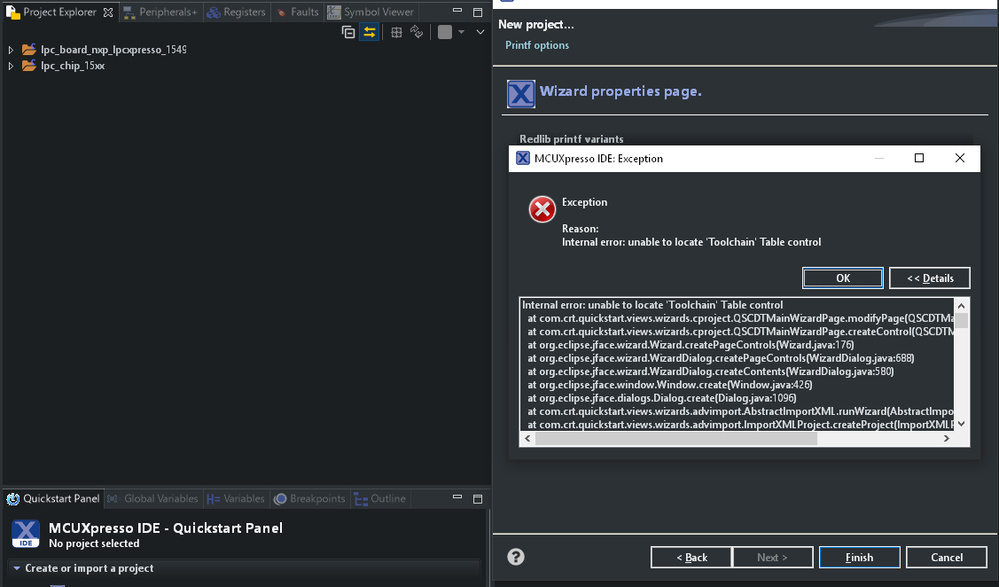Image resolution: width=999 pixels, height=587 pixels.
Task: Click 'Window.create(Window.java:426)' trace line
Action: 670,385
